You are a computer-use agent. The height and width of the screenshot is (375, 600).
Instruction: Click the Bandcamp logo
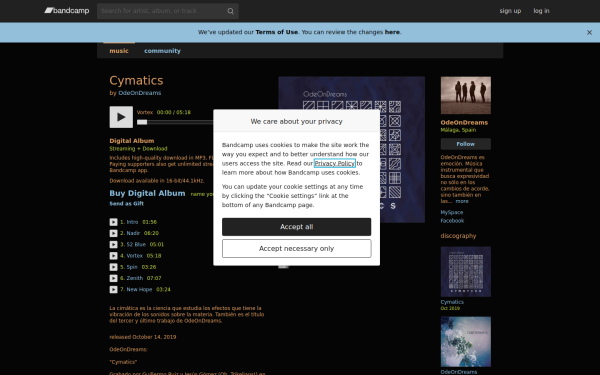point(67,11)
